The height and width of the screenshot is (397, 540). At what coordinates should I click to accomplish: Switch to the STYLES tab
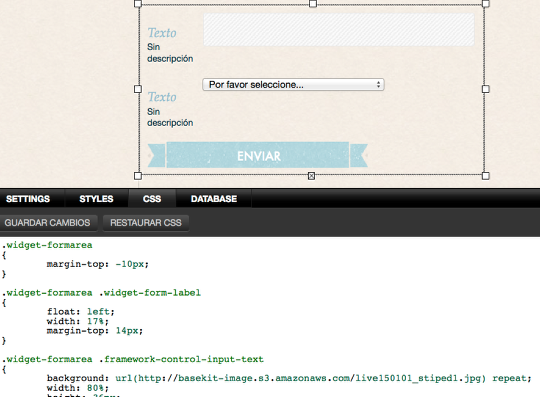point(96,199)
